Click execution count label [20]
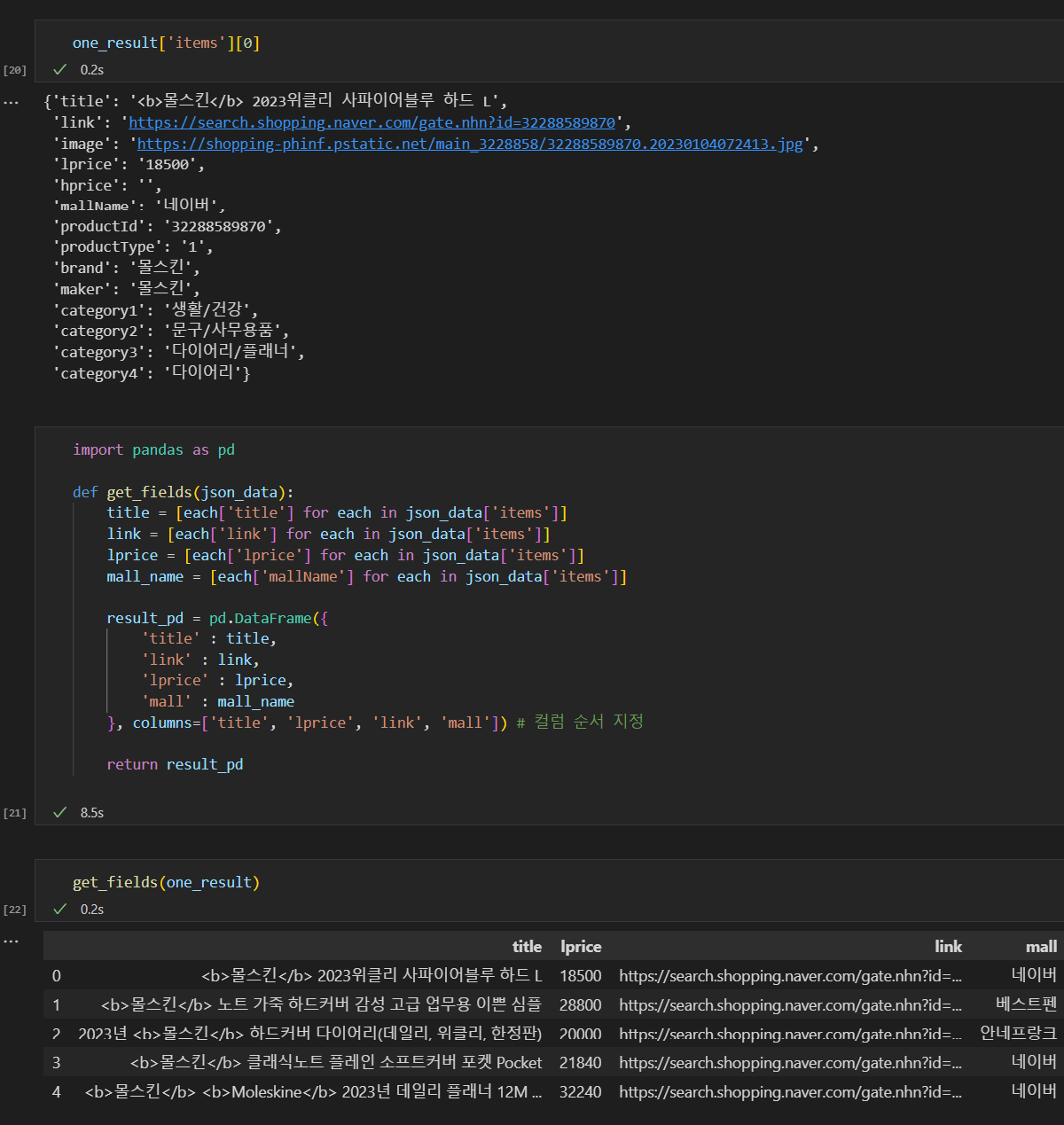 coord(15,70)
